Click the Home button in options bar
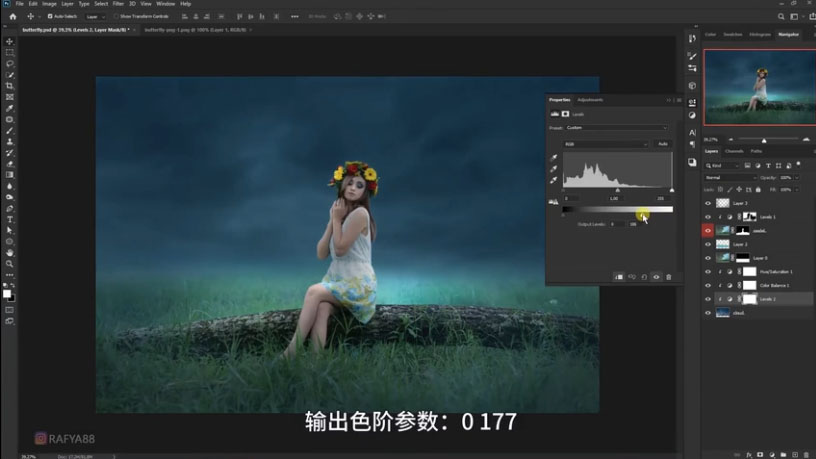Screen dimensions: 816x459 (x=13, y=17)
